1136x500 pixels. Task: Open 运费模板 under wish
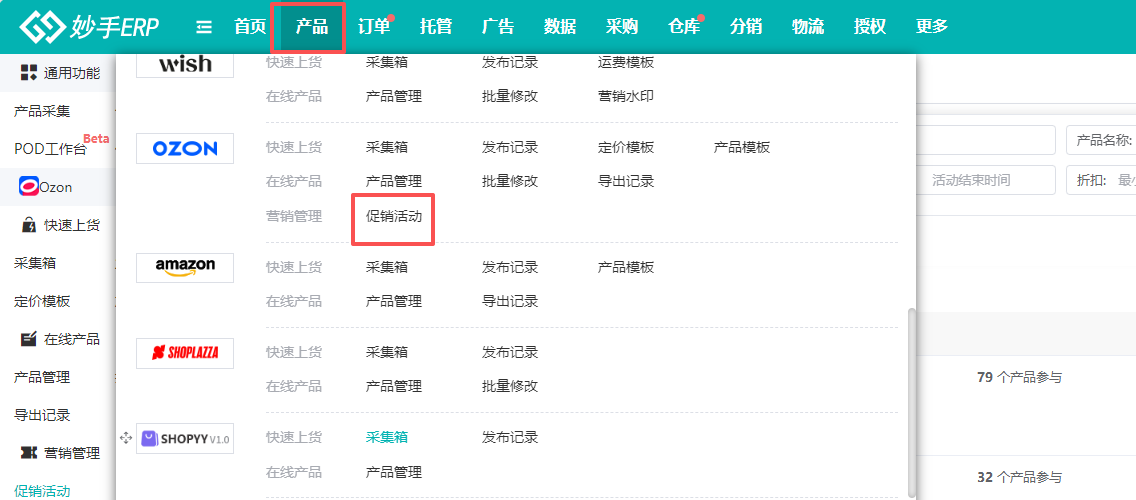626,62
